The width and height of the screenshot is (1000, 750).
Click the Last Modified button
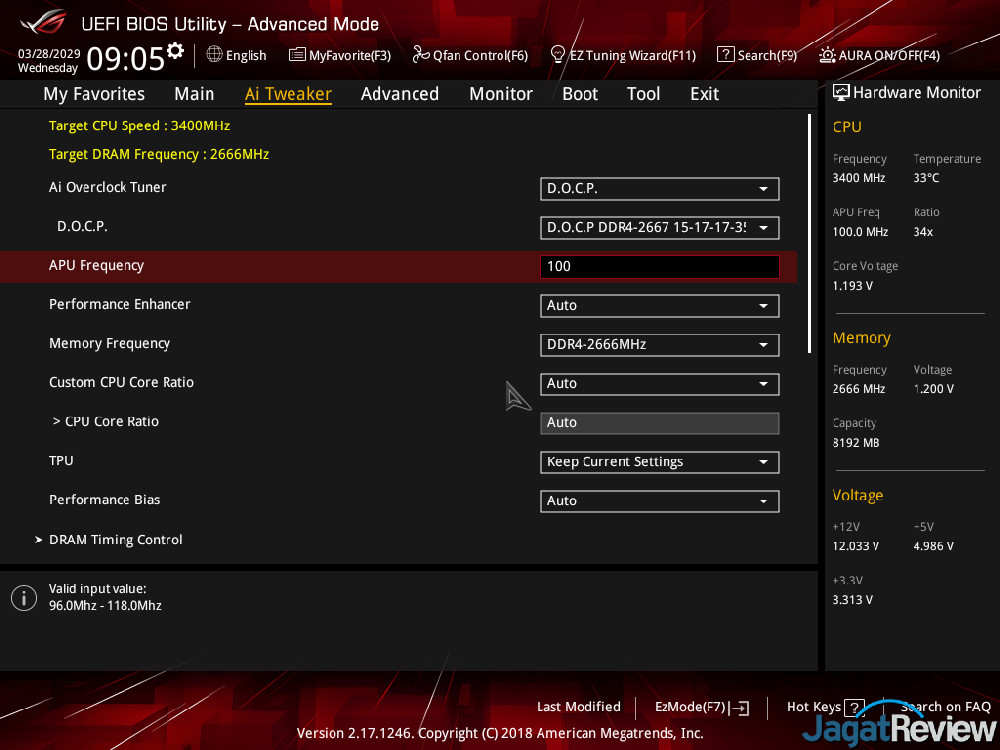coord(578,707)
